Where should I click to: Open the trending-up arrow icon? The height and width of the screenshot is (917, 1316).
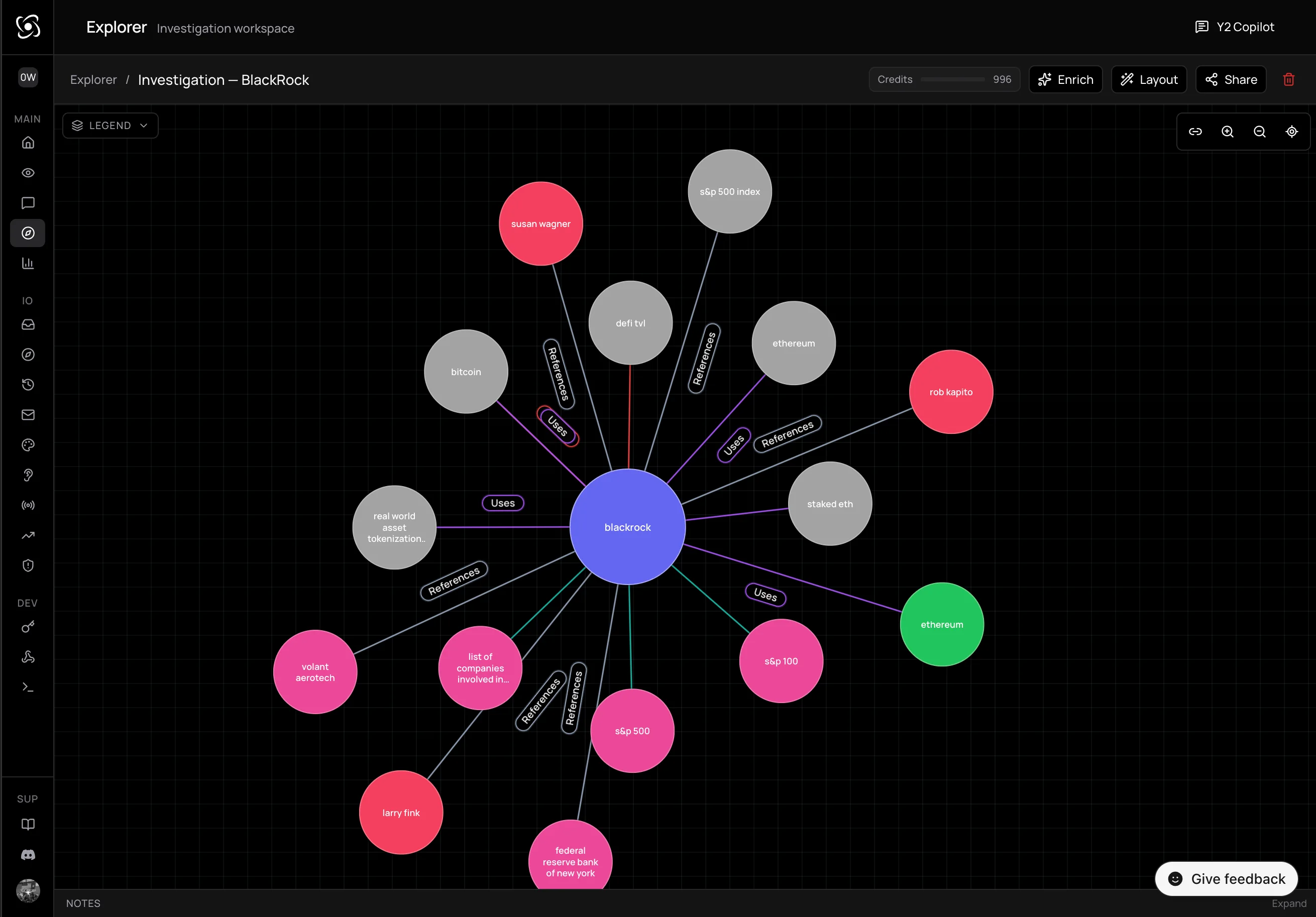pyautogui.click(x=28, y=535)
